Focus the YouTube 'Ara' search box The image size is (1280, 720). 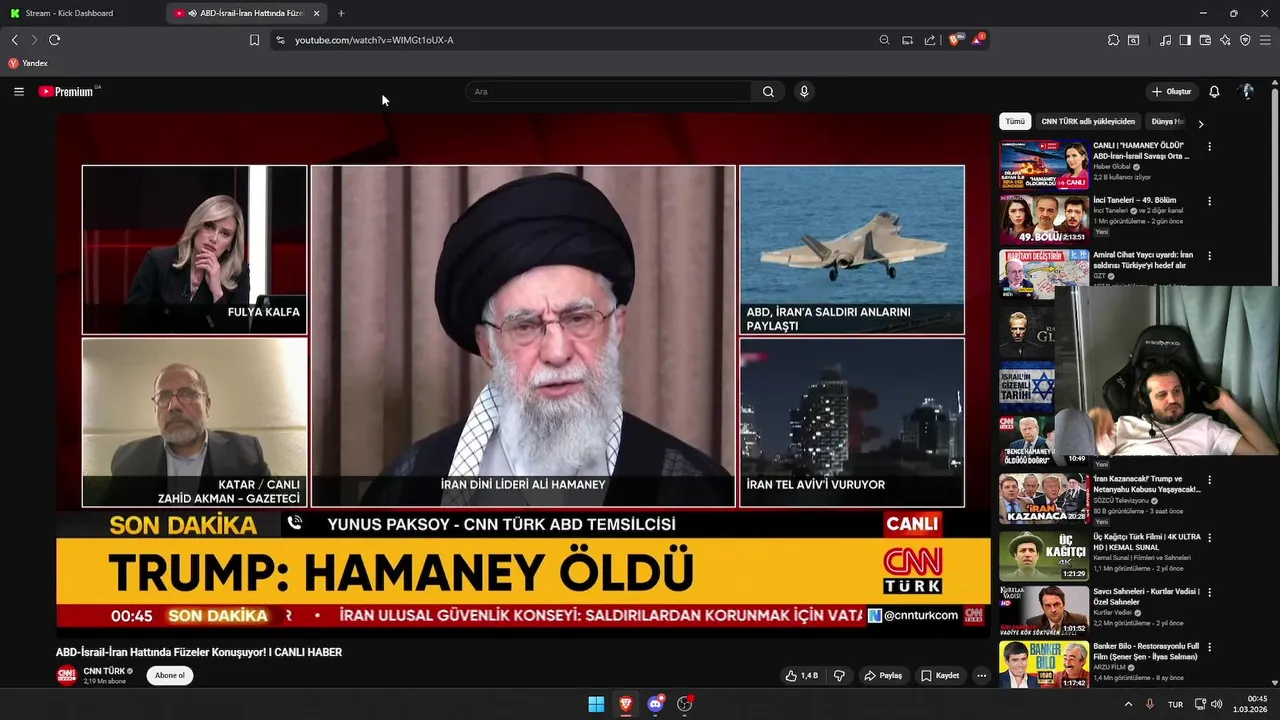point(608,91)
